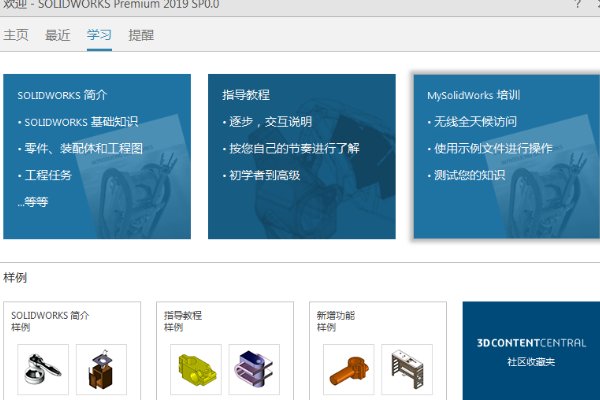This screenshot has height=400, width=600.
Task: Click the SOLIDWORKS 基础知识 bullet text
Action: point(81,122)
